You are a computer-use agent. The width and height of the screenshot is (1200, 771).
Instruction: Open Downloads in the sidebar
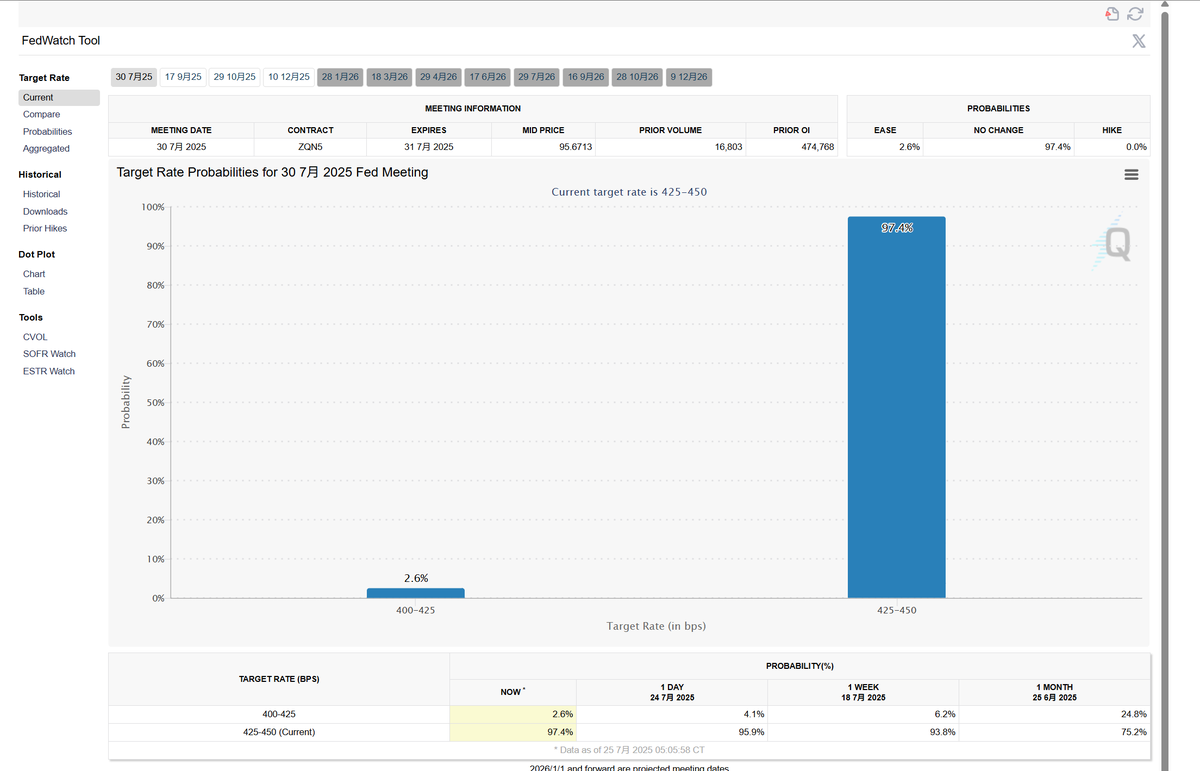(x=45, y=211)
